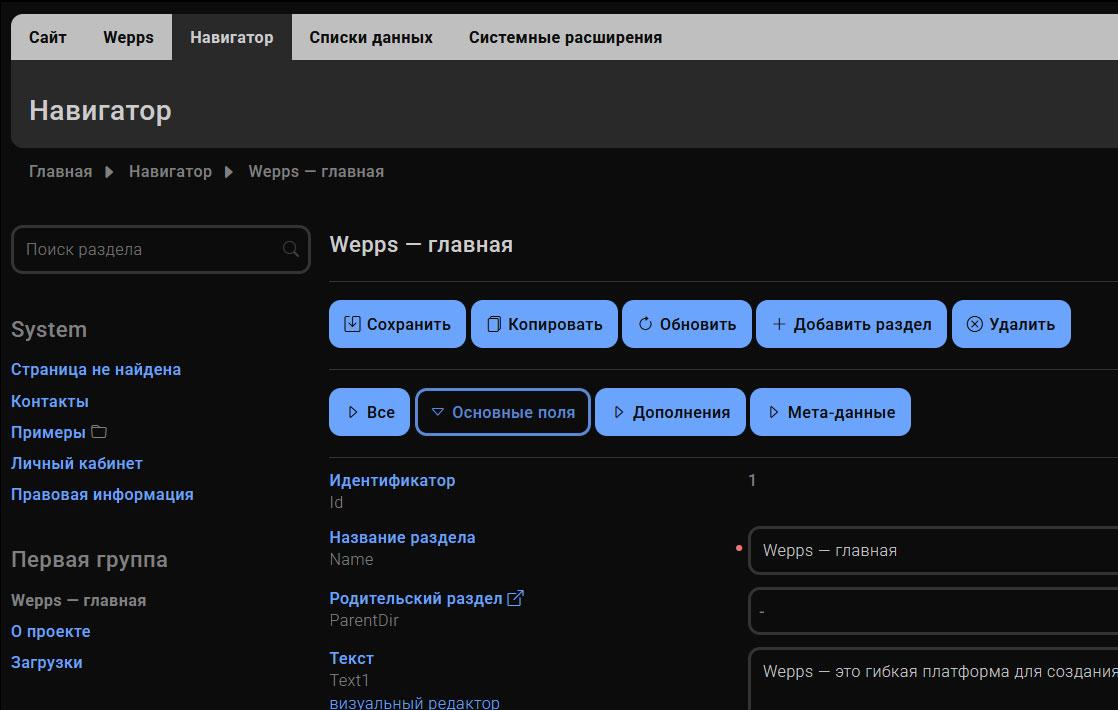Viewport: 1118px width, 710px height.
Task: Click the copy icon on Копировать button
Action: pyautogui.click(x=493, y=323)
